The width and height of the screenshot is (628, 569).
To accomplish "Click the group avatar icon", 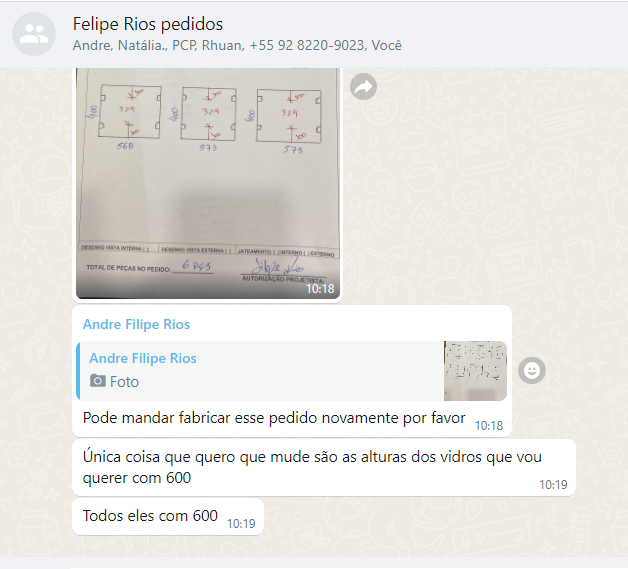I will click(x=34, y=34).
